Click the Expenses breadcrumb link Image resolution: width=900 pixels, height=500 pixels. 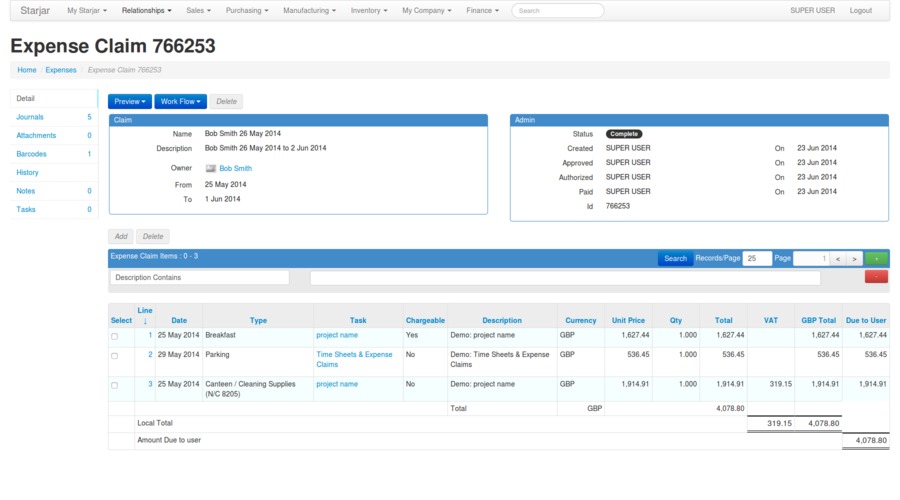coord(61,70)
